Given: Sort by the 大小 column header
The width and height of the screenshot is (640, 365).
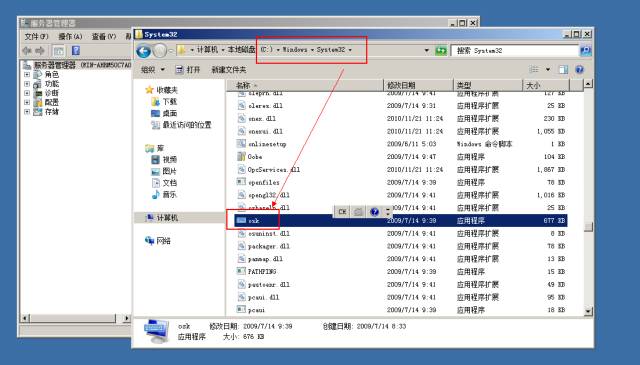Looking at the screenshot, I should (x=546, y=85).
